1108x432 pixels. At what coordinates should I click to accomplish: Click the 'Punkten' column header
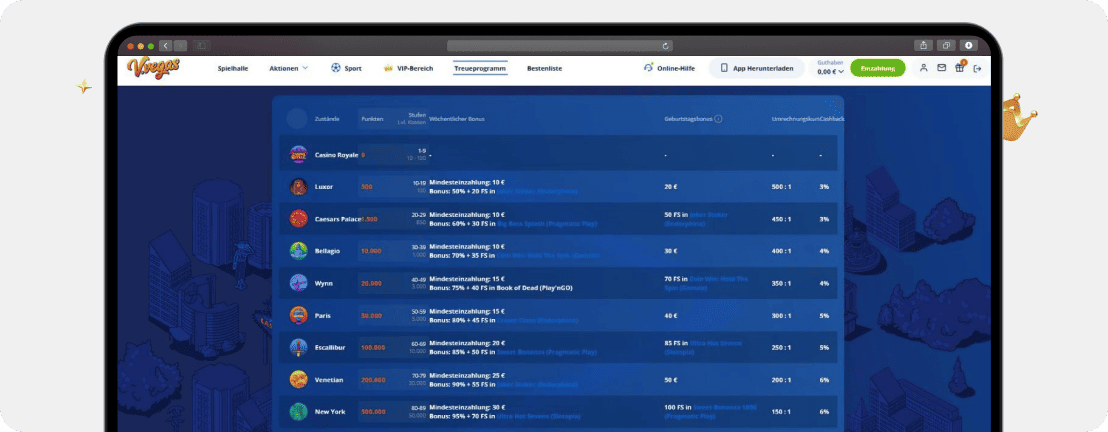372,119
